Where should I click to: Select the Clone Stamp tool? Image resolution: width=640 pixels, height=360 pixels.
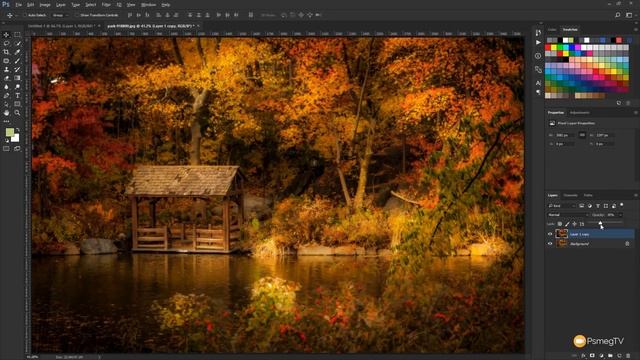click(x=7, y=69)
